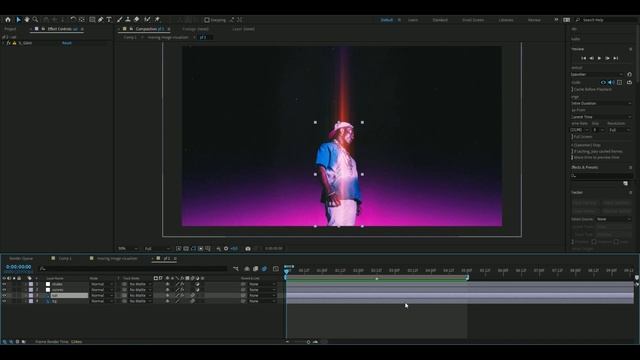Image resolution: width=640 pixels, height=360 pixels.
Task: Select the Rectangle shape tool
Action: (92, 20)
